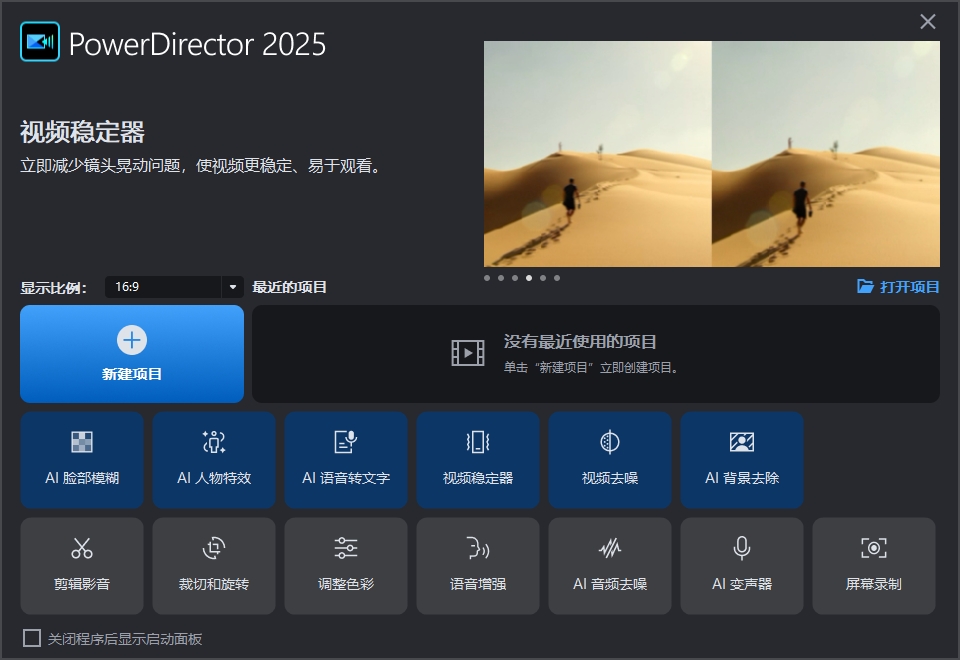Open the 视频稳定器 feature
The height and width of the screenshot is (660, 960).
478,460
